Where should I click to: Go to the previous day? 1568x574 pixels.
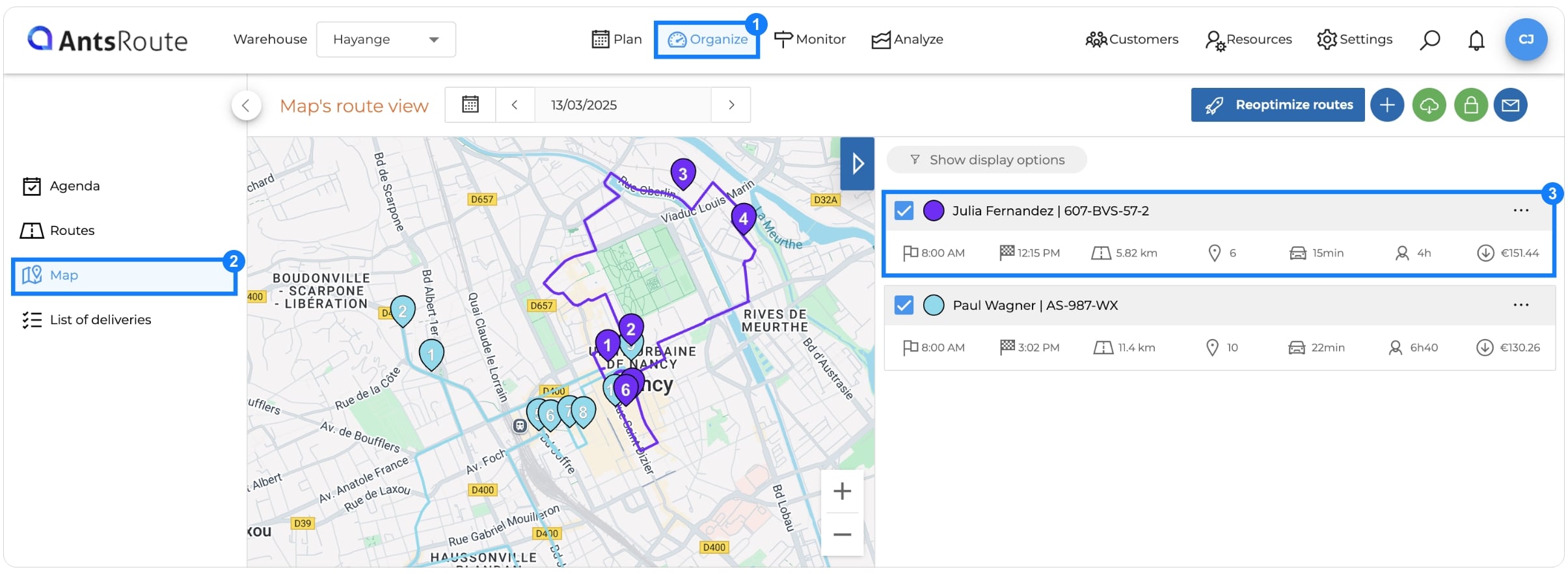[x=515, y=105]
